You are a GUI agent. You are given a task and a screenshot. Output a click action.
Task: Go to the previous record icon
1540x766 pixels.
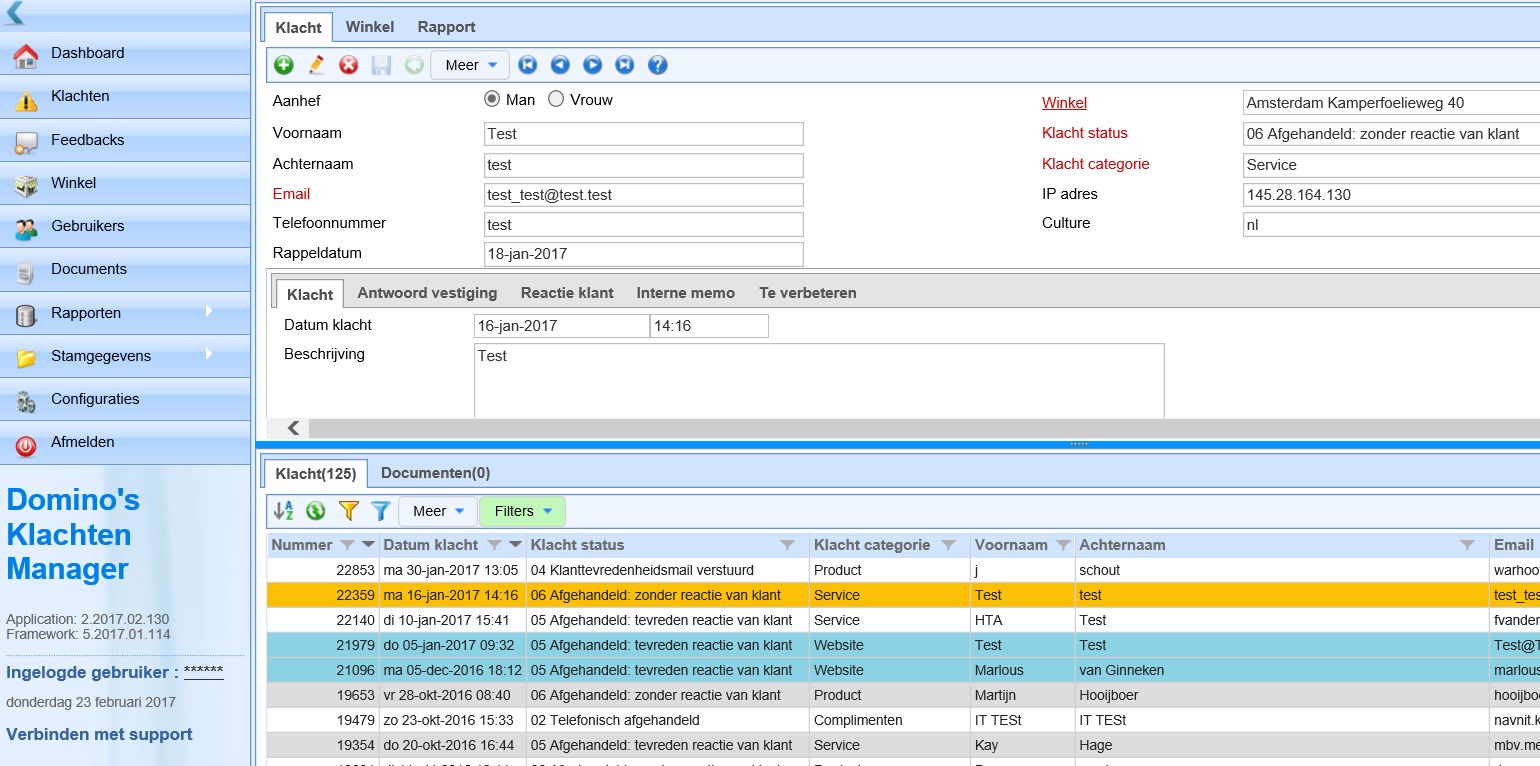(x=560, y=65)
